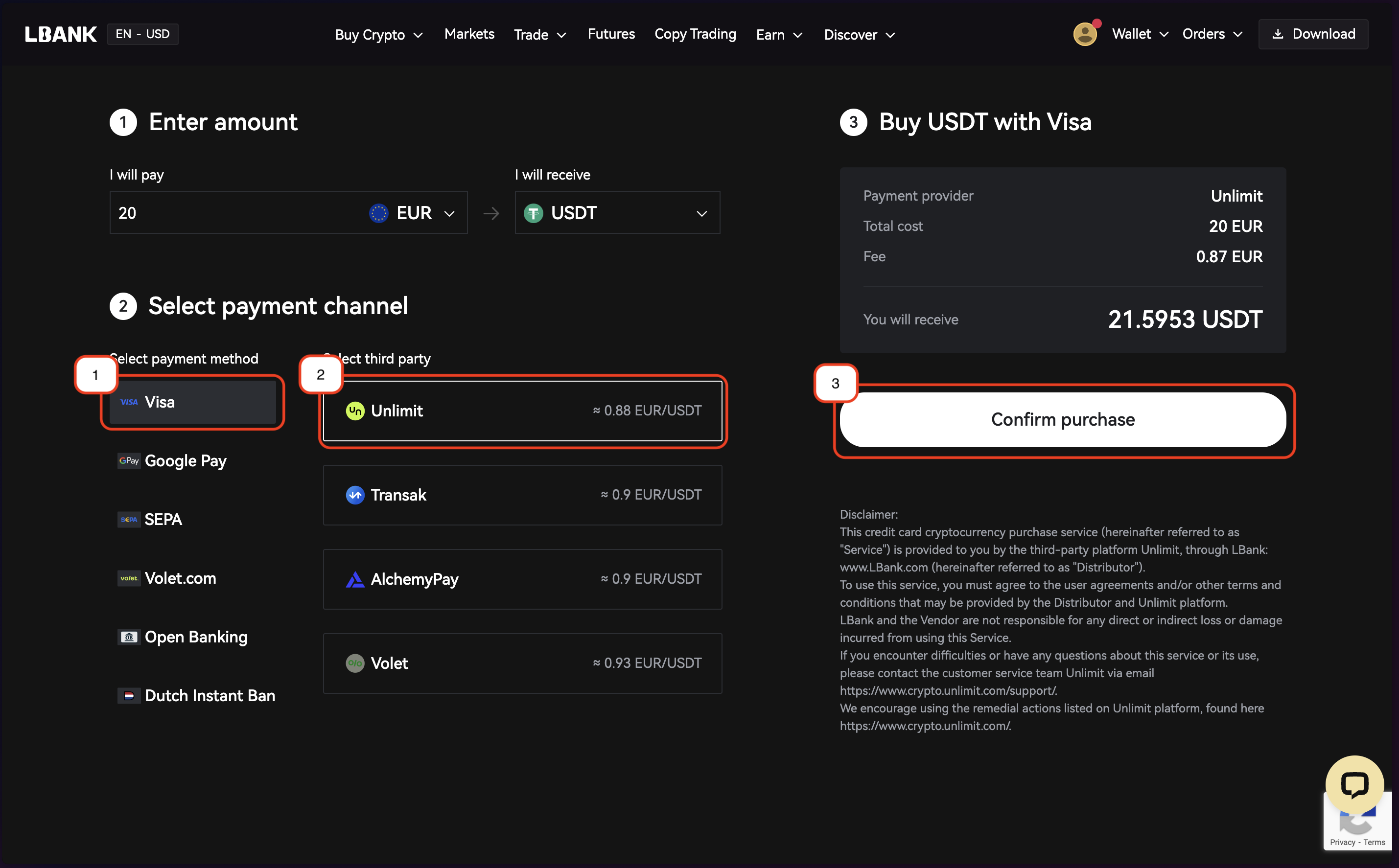Select Visa as payment method
1399x868 pixels.
pyautogui.click(x=193, y=402)
